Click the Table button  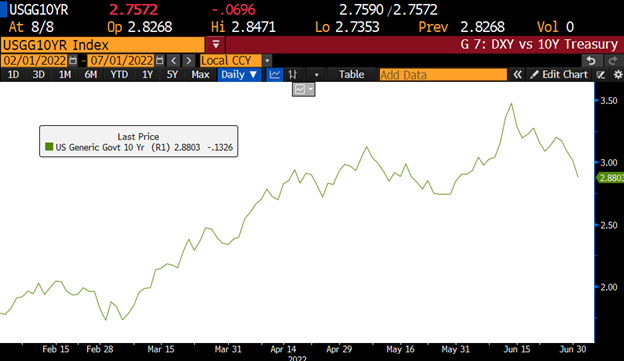351,75
